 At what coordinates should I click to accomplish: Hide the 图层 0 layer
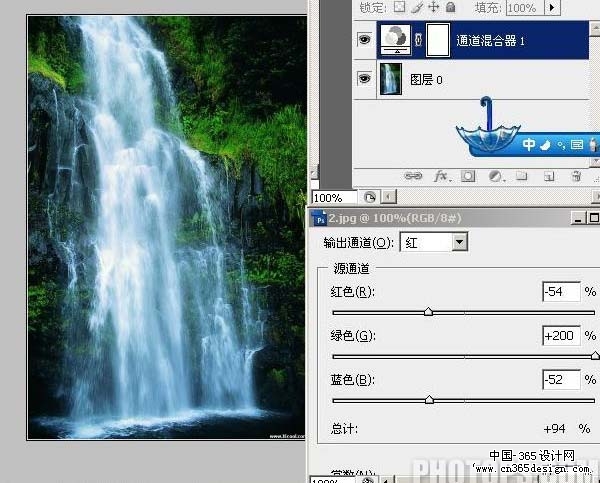pyautogui.click(x=364, y=79)
